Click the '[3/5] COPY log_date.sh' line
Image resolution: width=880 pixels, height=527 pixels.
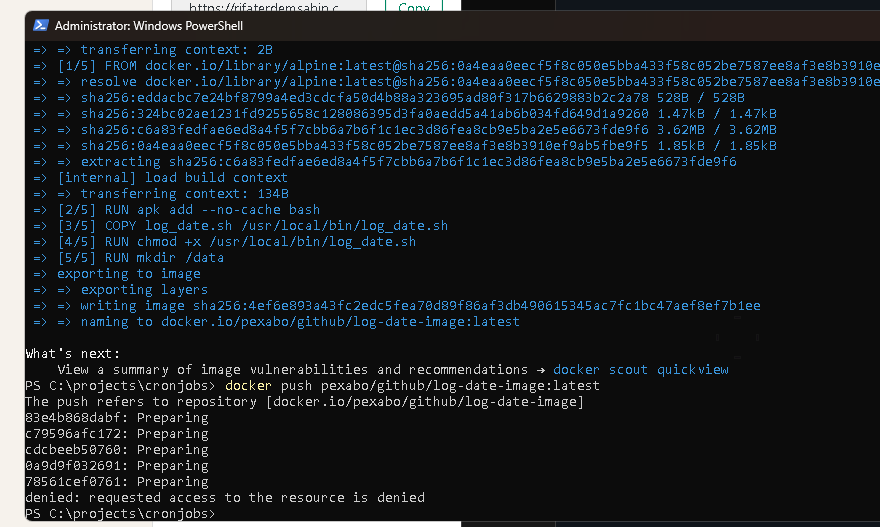click(241, 226)
